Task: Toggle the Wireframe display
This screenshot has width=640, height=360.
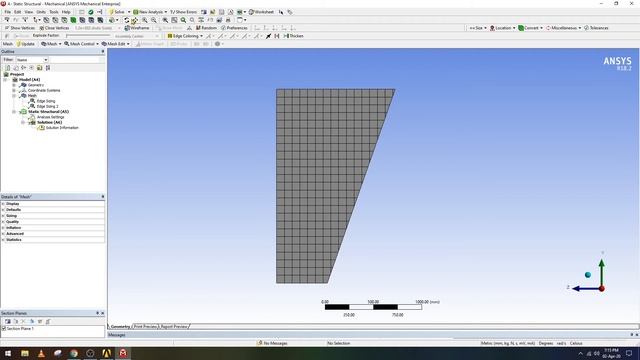Action: click(x=137, y=28)
